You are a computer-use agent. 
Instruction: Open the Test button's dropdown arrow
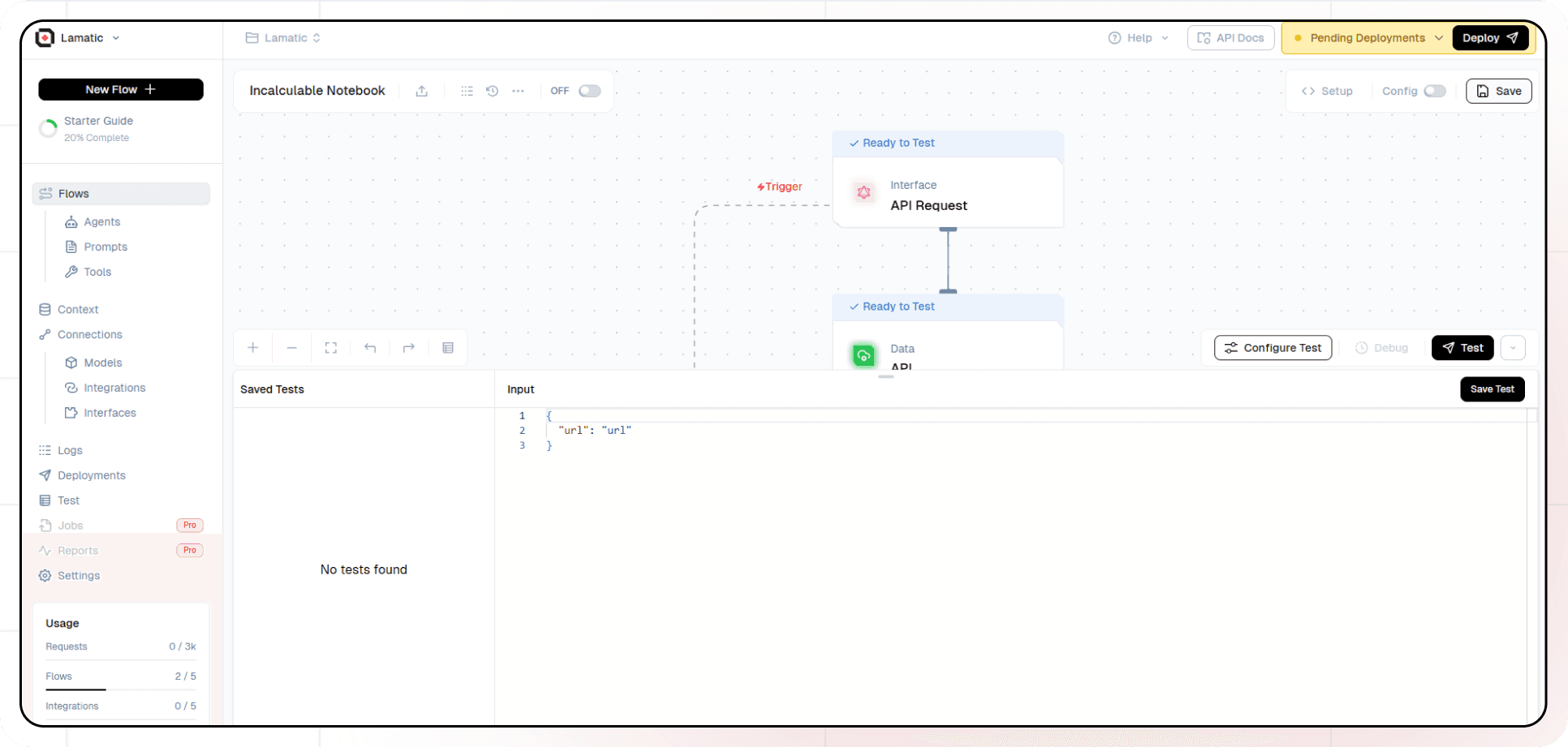coord(1513,347)
